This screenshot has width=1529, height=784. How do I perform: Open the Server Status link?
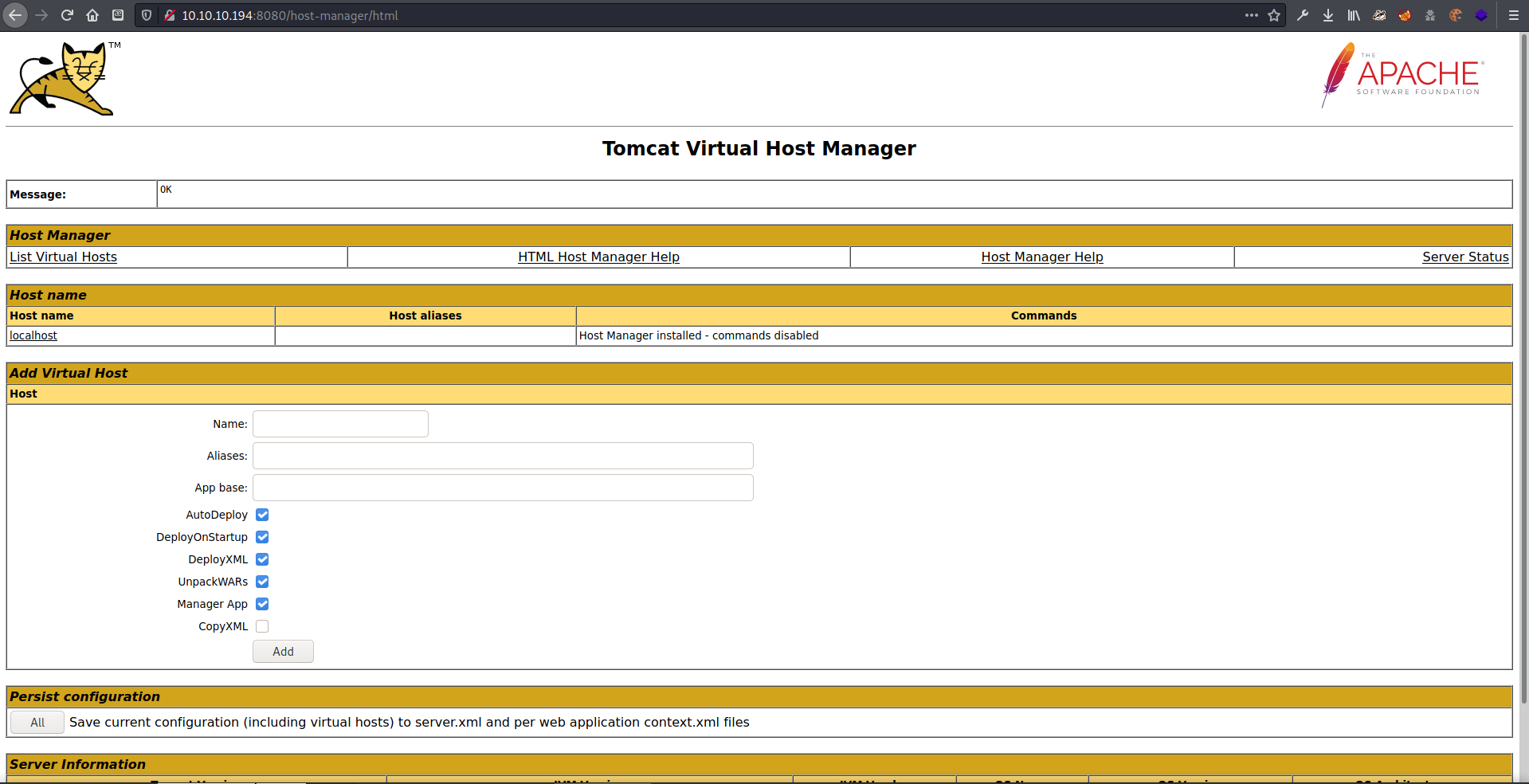pyautogui.click(x=1465, y=257)
